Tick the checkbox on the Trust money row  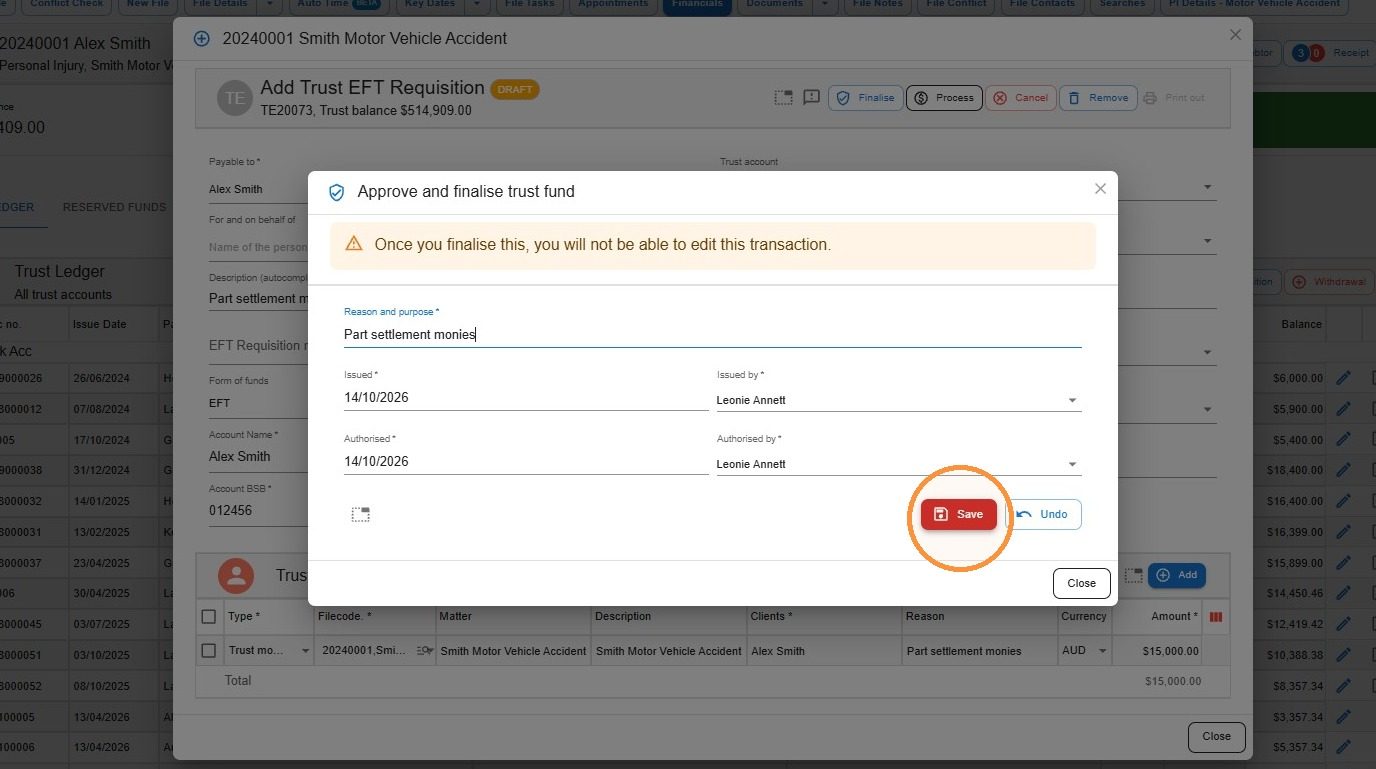209,651
